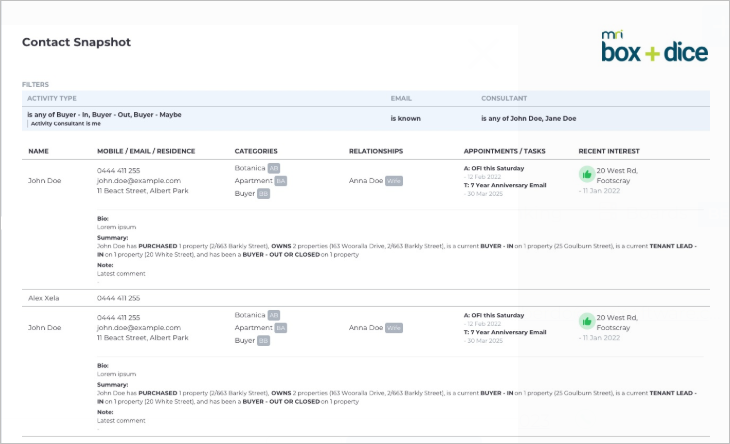Screen dimensions: 730x444
Task: Click the NAME column header
Action: pos(38,151)
